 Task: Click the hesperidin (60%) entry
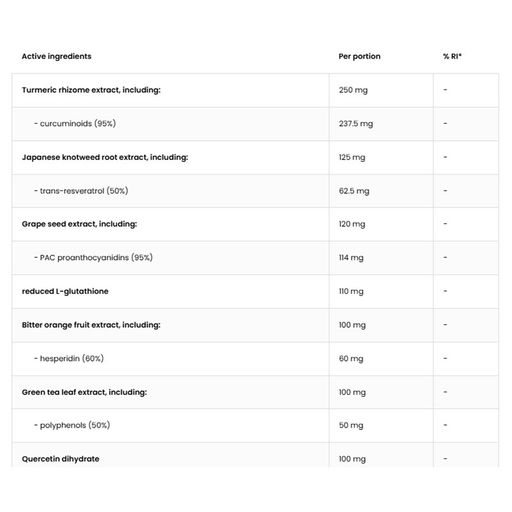pyautogui.click(x=69, y=359)
